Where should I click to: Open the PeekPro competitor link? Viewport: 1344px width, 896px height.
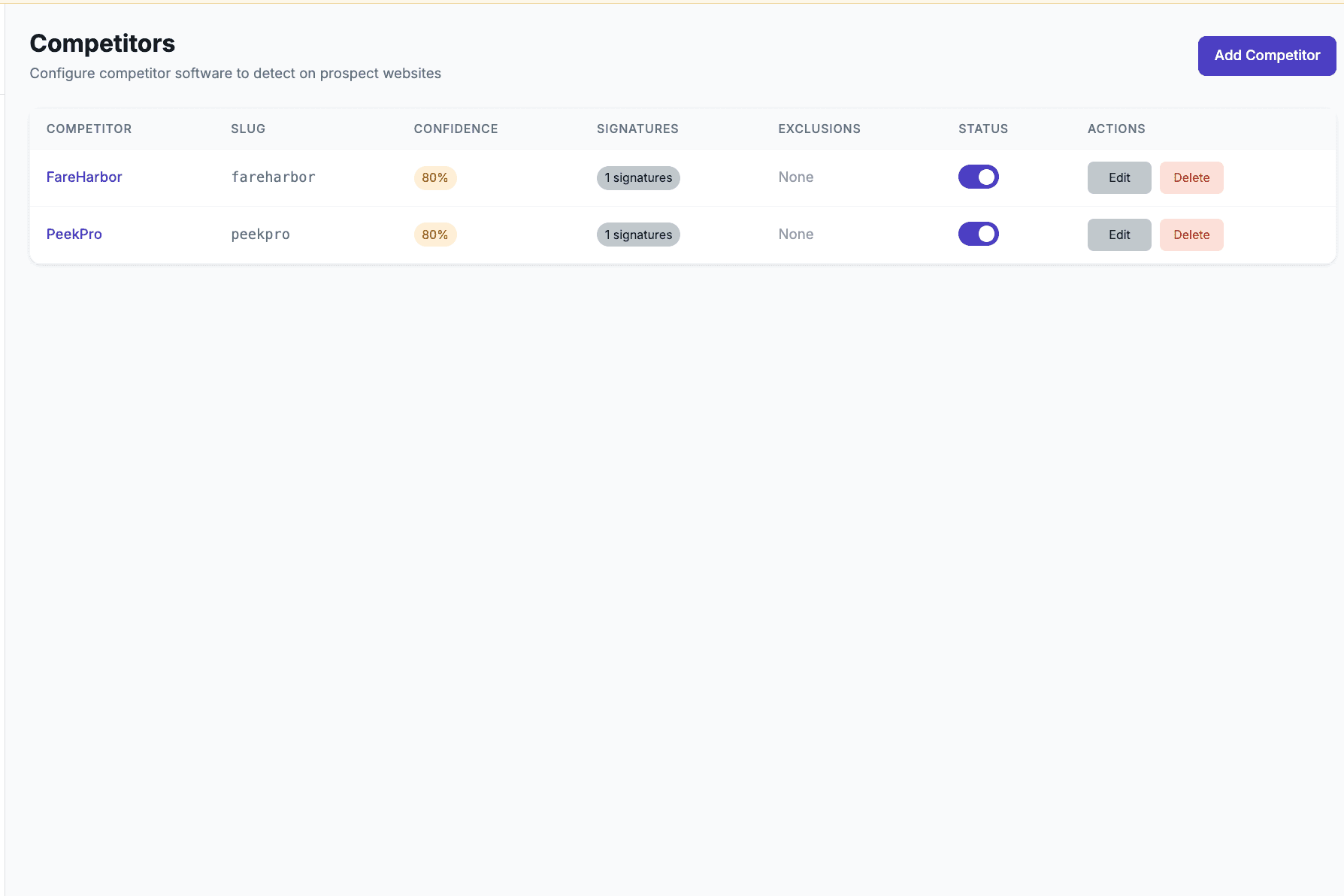tap(74, 234)
